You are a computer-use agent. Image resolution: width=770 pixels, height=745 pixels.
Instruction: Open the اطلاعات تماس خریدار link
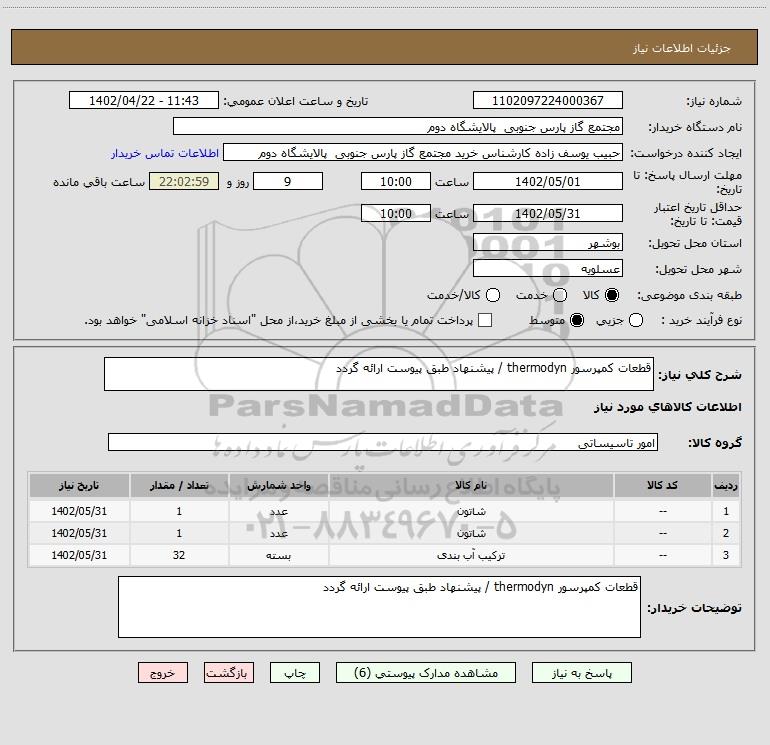click(165, 153)
